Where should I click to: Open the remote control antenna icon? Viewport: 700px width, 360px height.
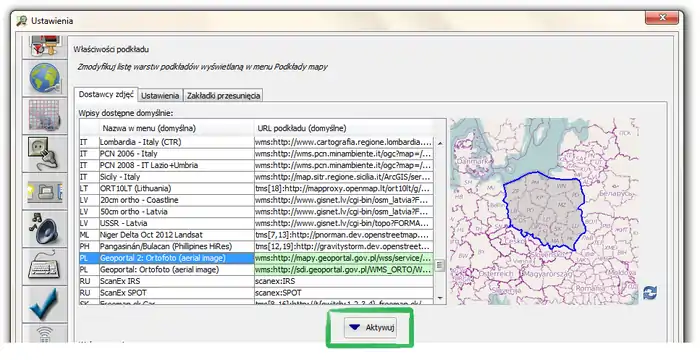tap(45, 333)
